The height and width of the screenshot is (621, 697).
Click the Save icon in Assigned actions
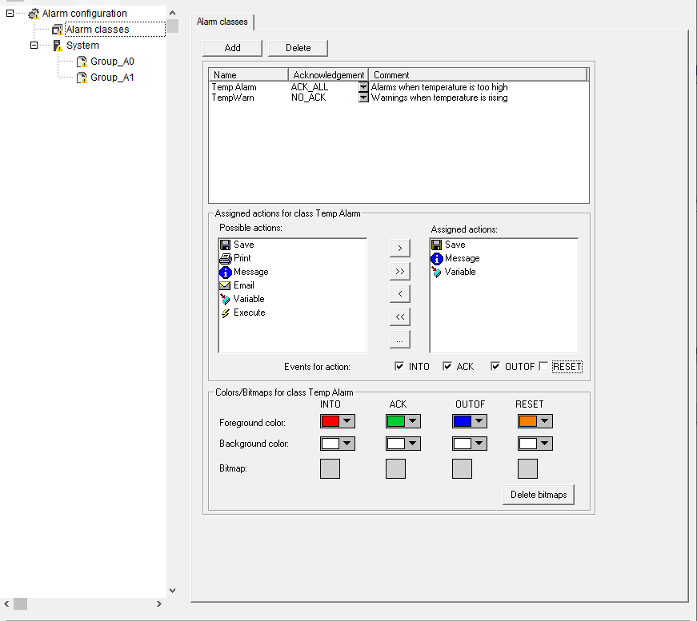click(x=437, y=245)
